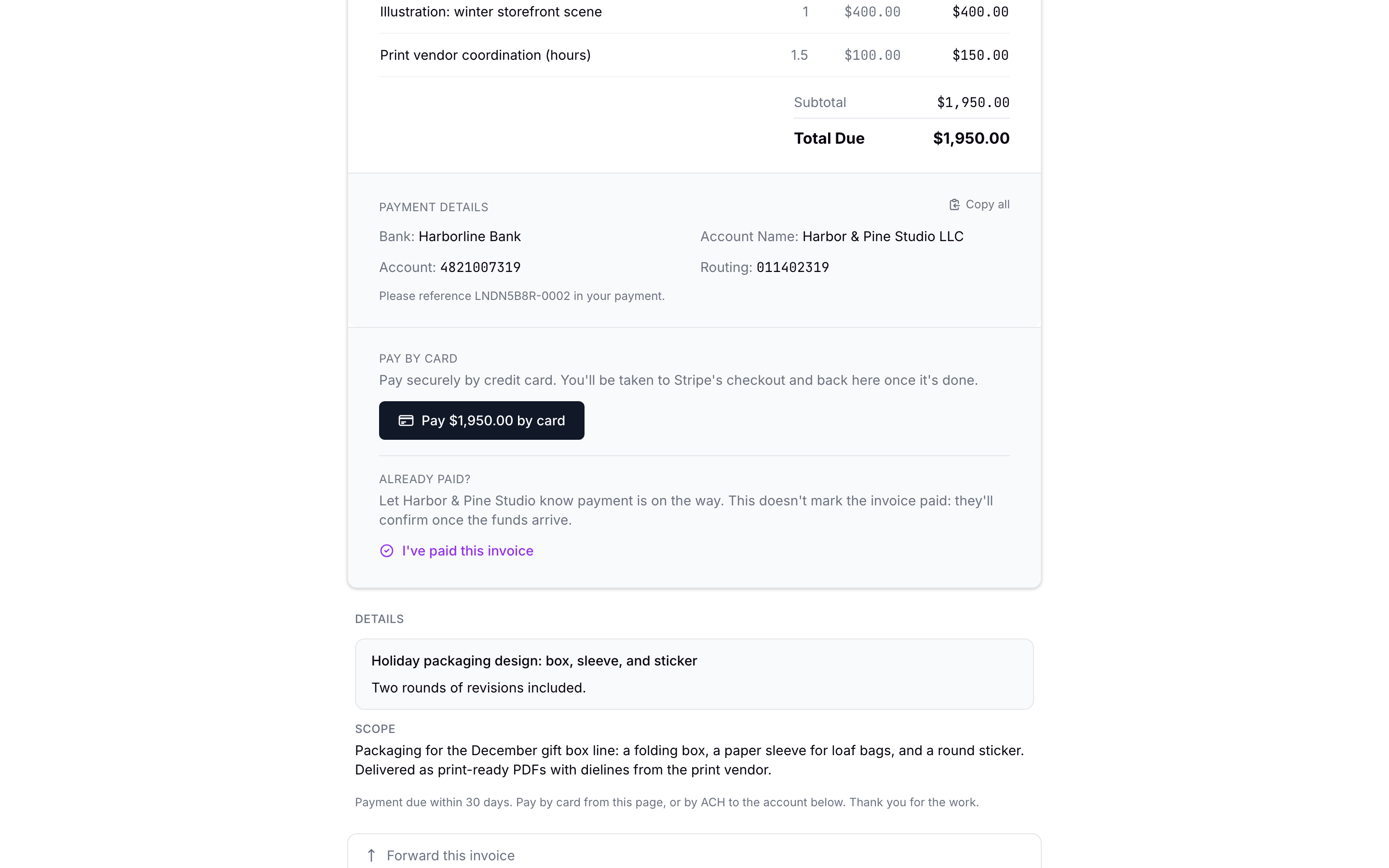This screenshot has width=1389, height=868.
Task: Click the Copy all clipboard icon
Action: point(954,205)
